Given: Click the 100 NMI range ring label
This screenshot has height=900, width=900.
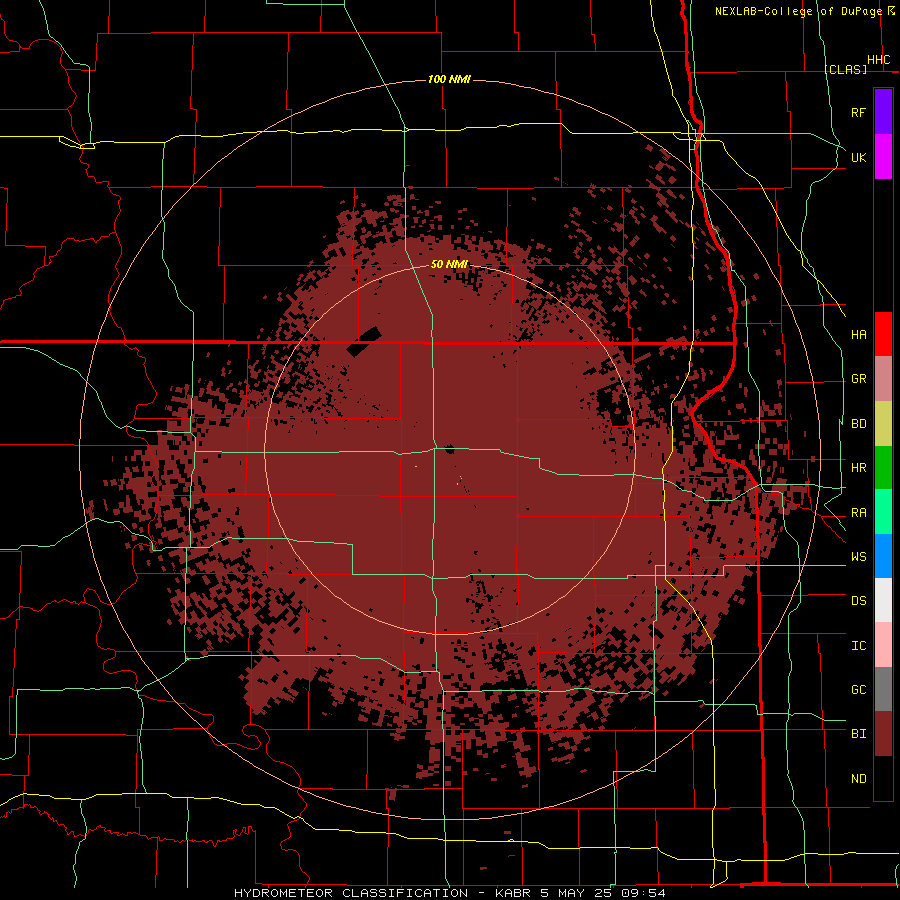Looking at the screenshot, I should [449, 79].
